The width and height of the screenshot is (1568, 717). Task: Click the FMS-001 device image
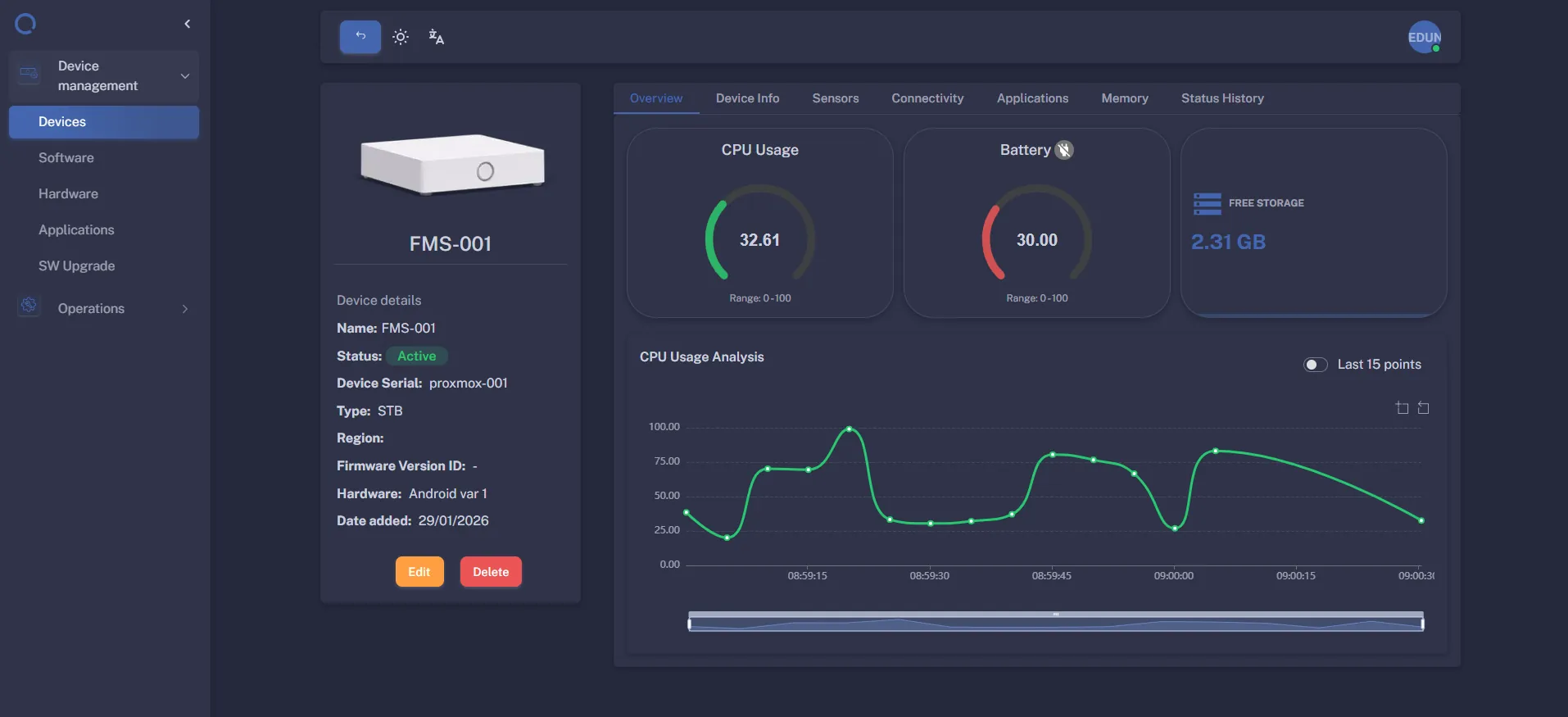click(451, 165)
